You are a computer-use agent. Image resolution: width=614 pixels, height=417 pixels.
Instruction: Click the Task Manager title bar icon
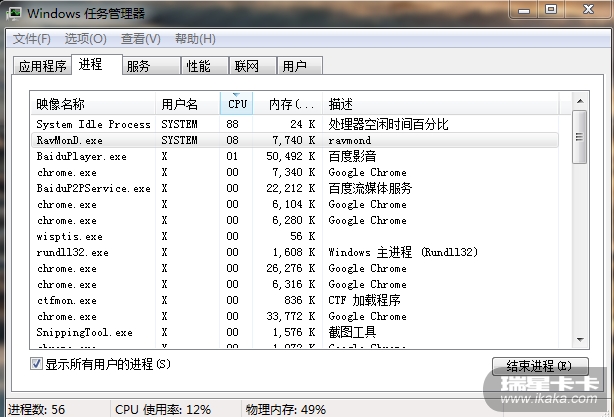click(x=14, y=13)
